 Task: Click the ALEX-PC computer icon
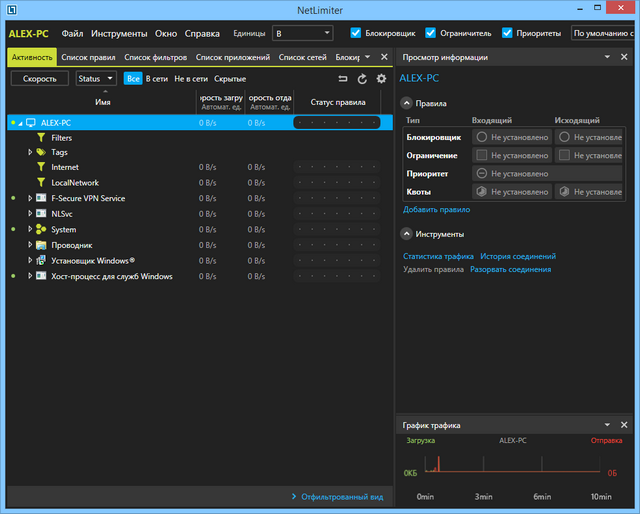(x=30, y=123)
